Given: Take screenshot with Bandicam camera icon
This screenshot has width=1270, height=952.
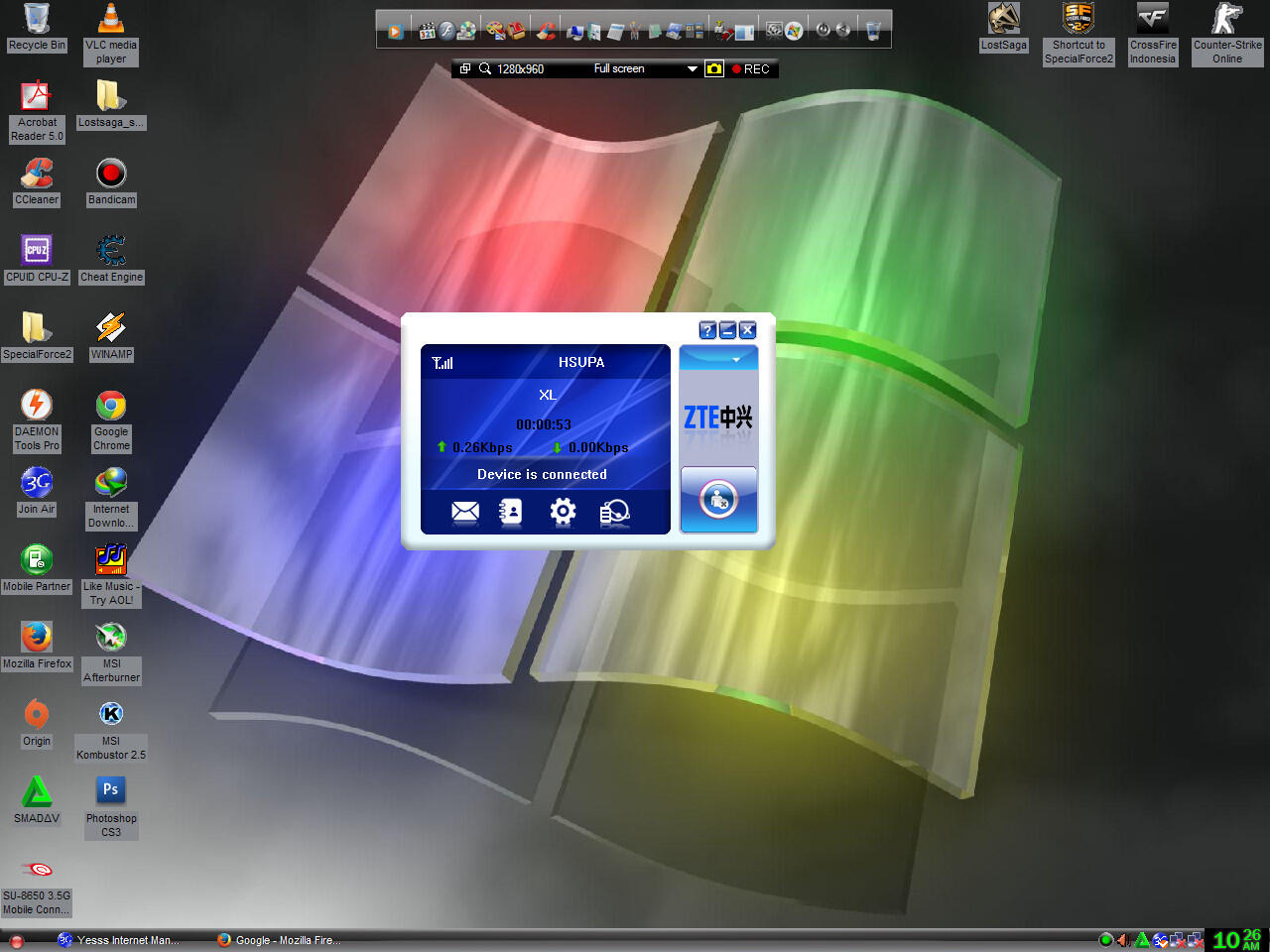Looking at the screenshot, I should pos(714,68).
